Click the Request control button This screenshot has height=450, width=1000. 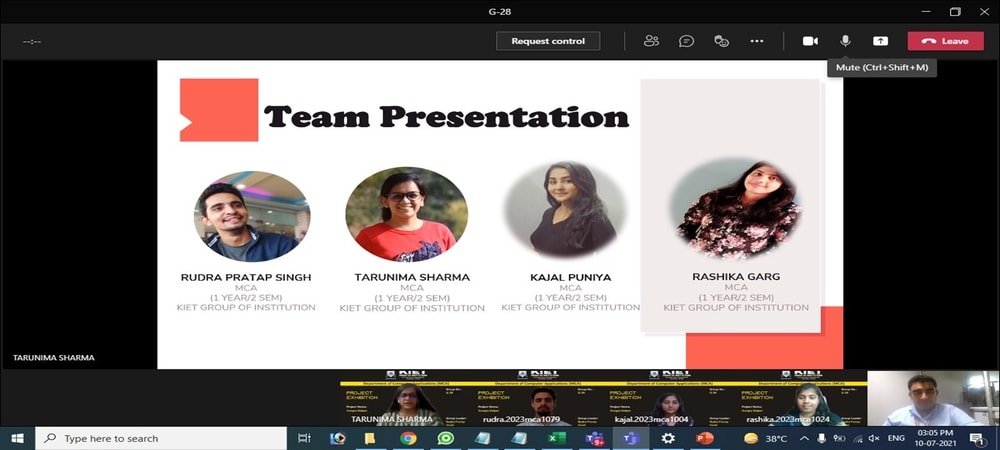[x=548, y=41]
